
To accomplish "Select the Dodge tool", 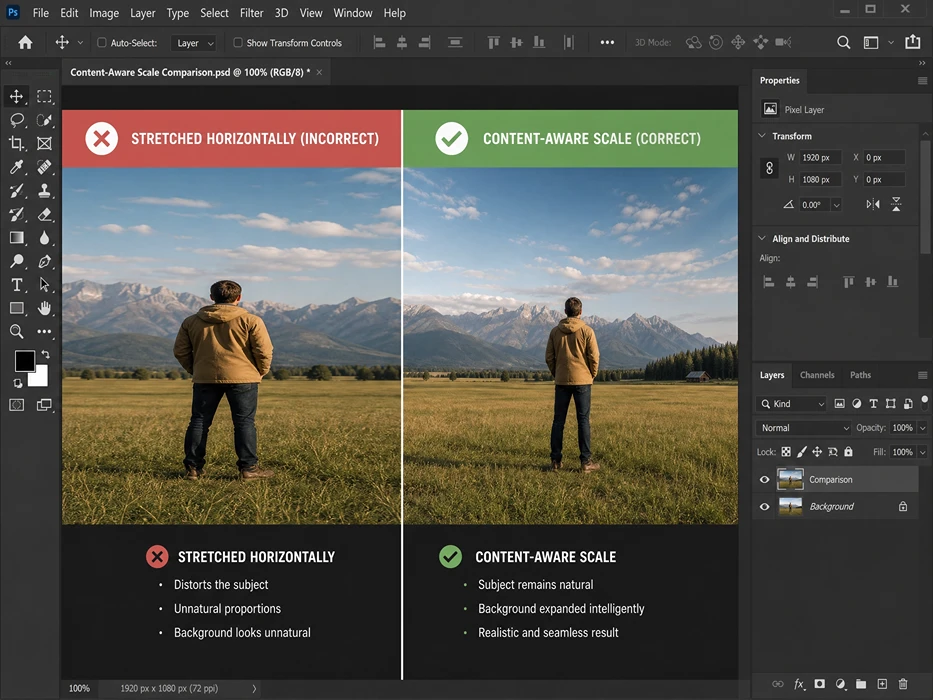I will [x=17, y=261].
